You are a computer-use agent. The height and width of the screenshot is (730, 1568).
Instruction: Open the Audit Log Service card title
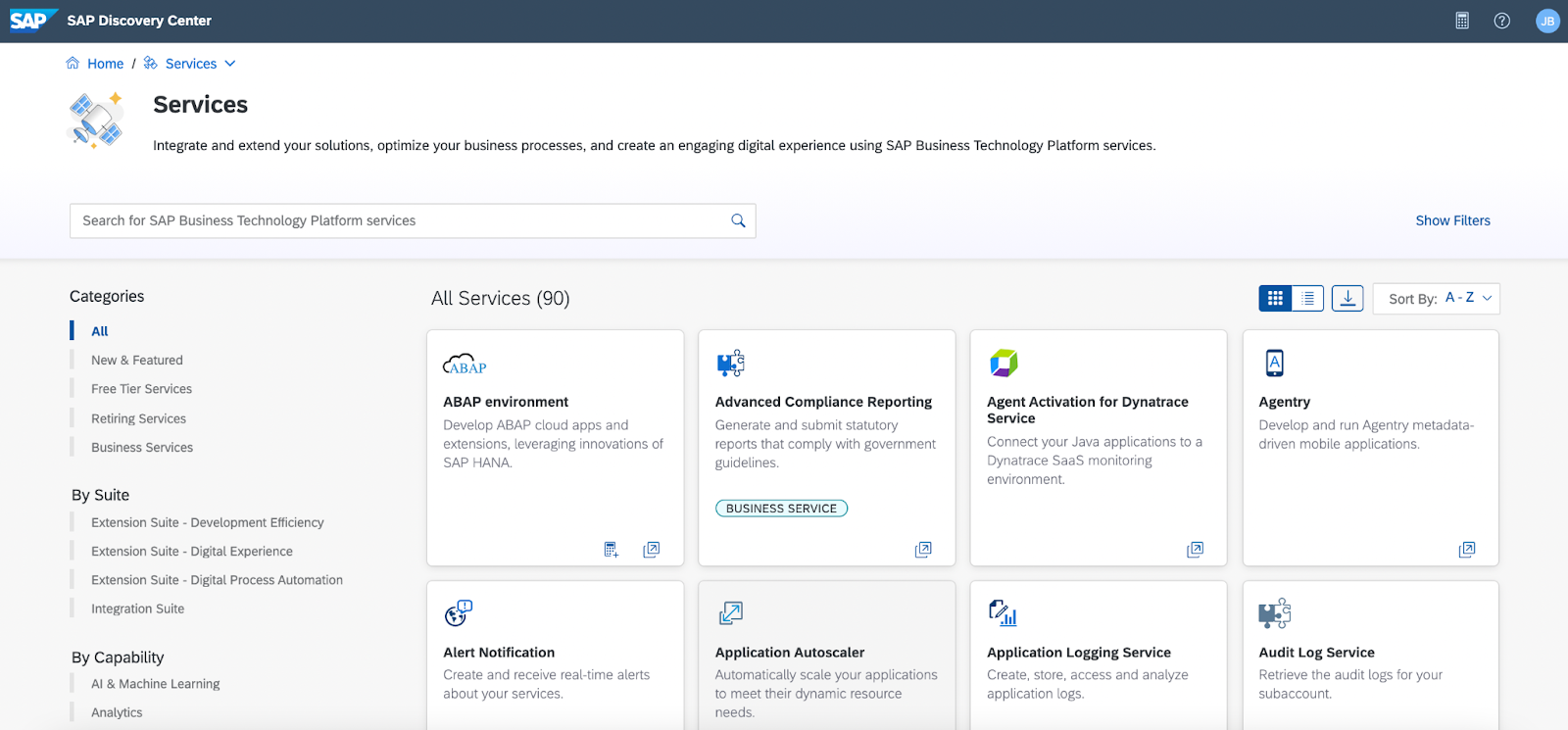[x=1316, y=653]
